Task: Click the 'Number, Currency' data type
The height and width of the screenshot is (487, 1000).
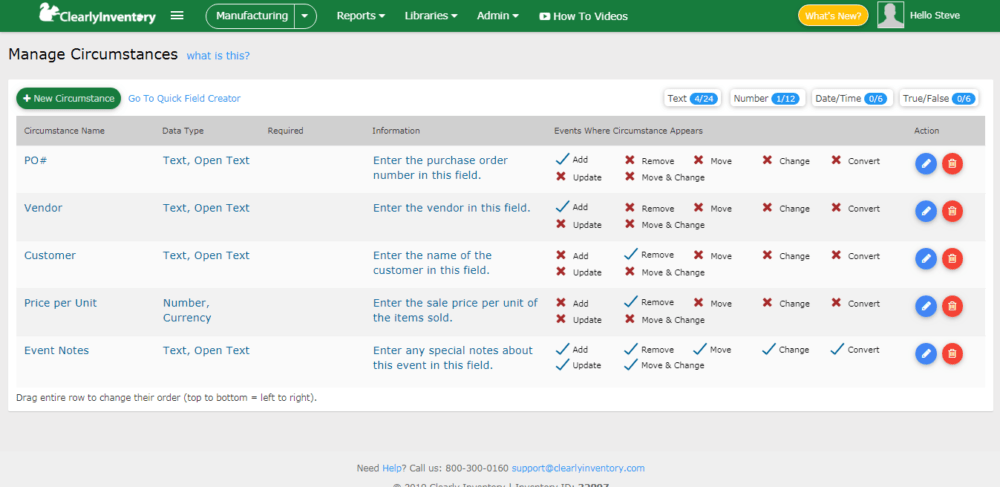Action: [x=187, y=310]
